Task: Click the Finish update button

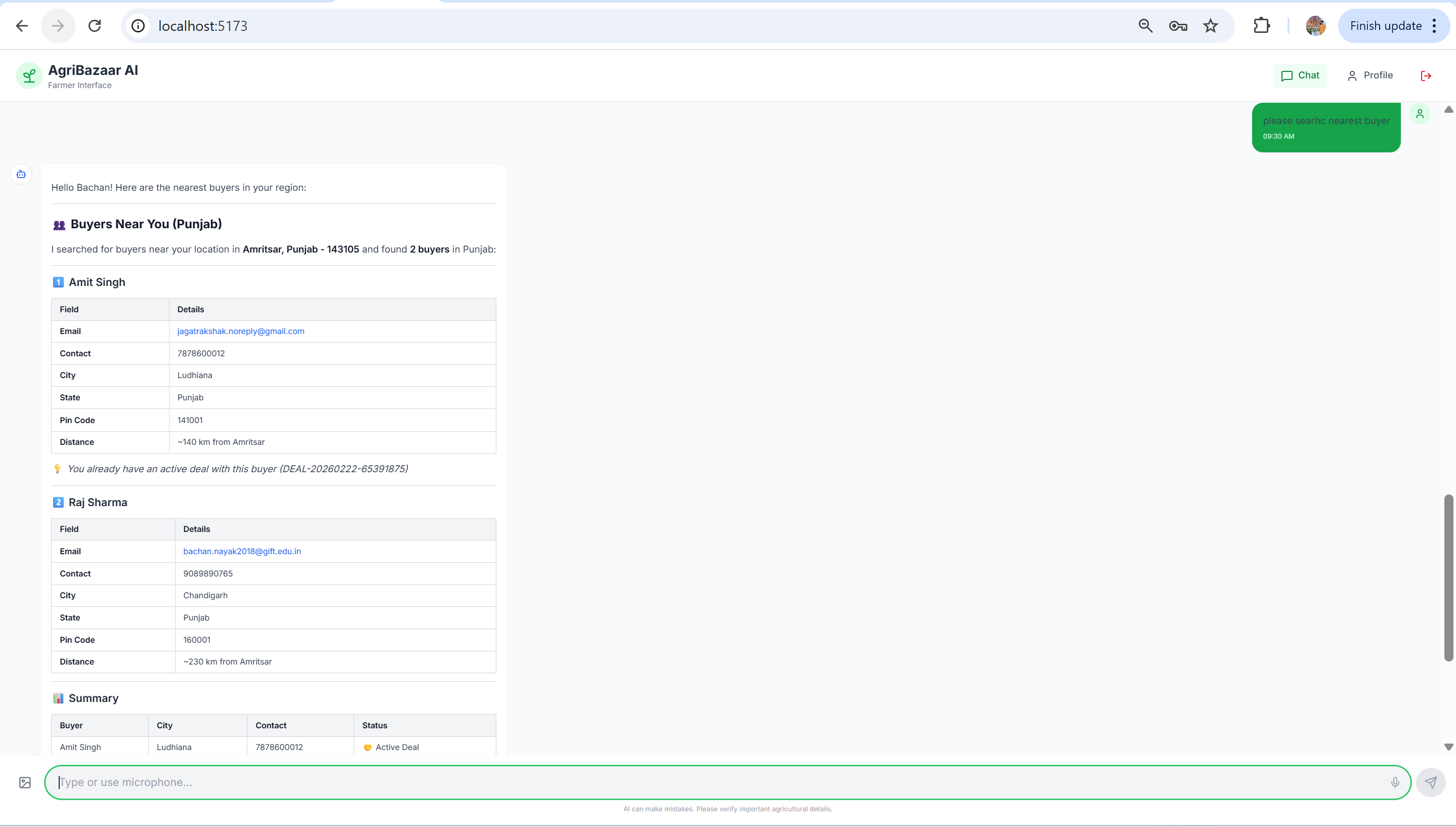Action: tap(1385, 26)
